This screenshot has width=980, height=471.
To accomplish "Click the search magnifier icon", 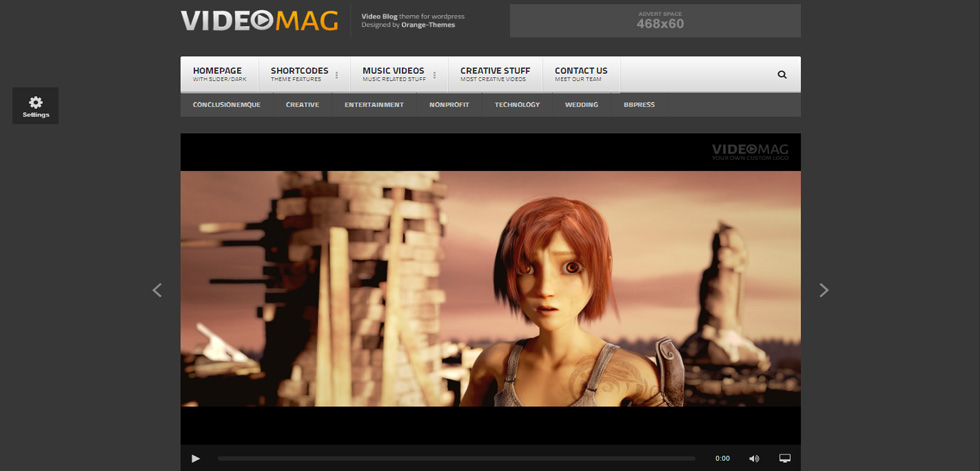I will click(x=782, y=74).
